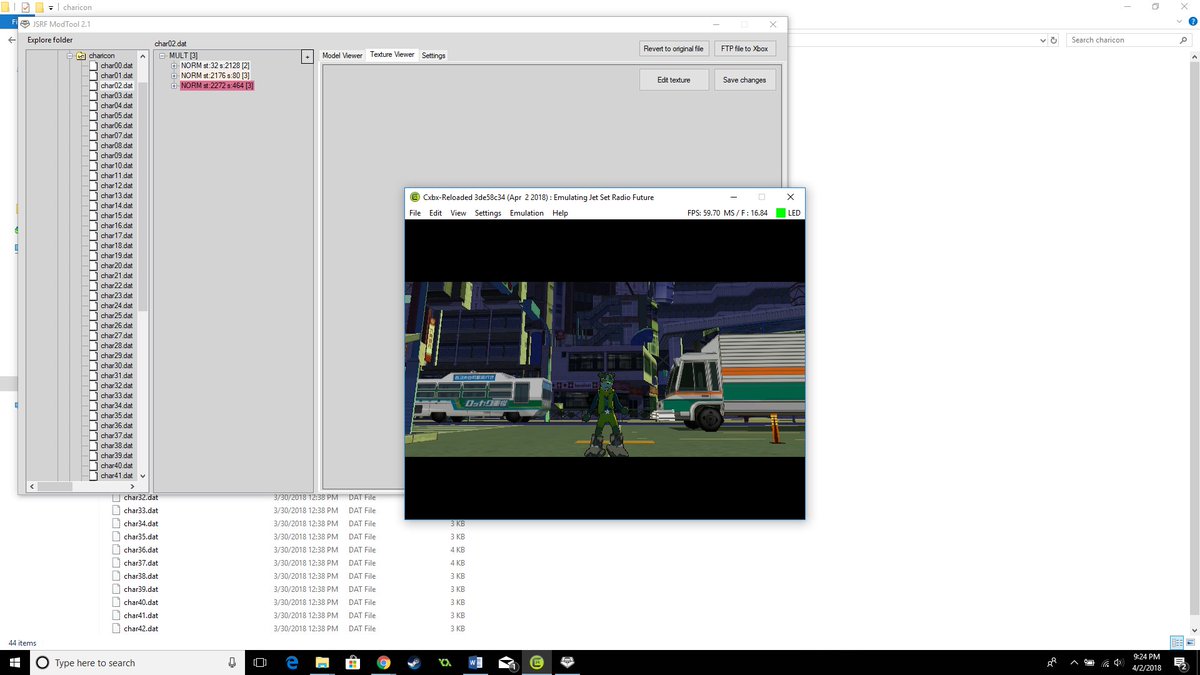
Task: Click the Save changes button
Action: click(744, 80)
